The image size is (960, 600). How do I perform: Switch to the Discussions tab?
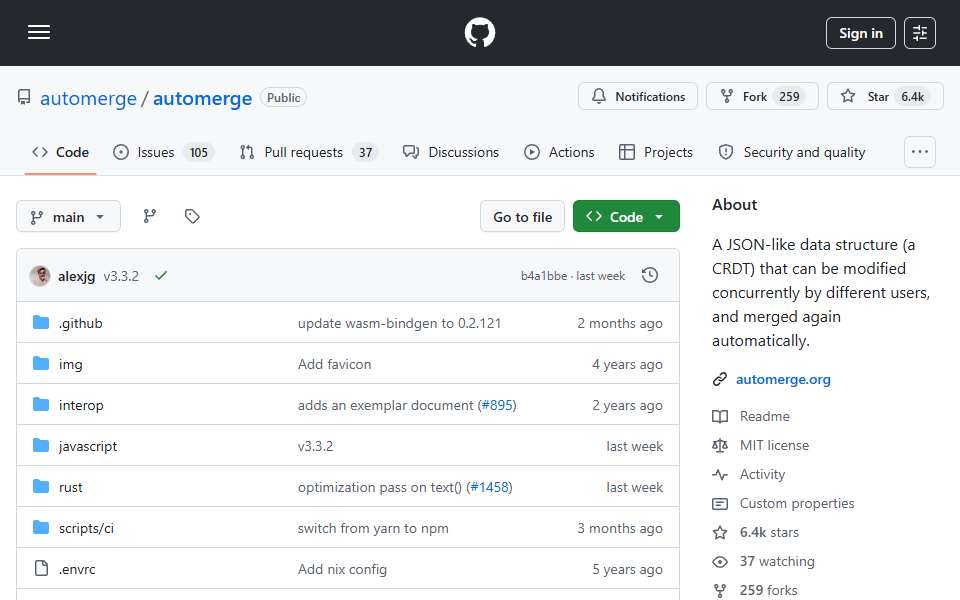451,152
